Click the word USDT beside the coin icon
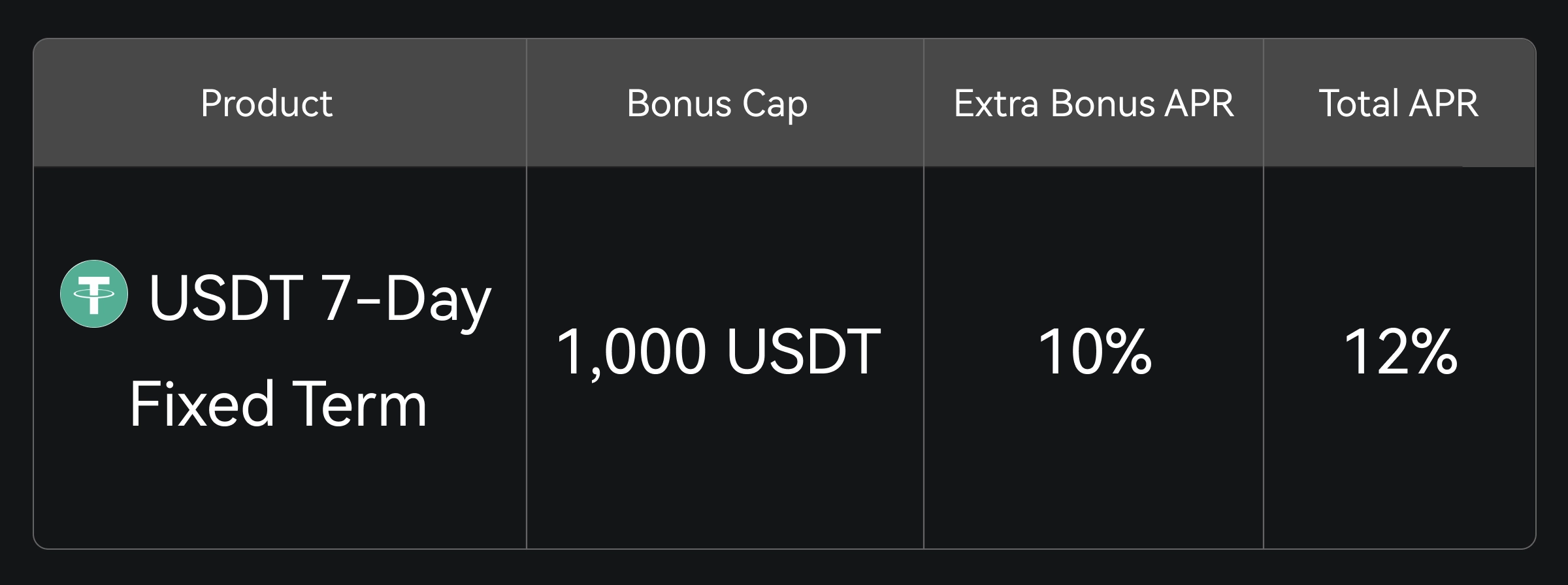Screen dimensions: 1568x585 (x=226, y=298)
